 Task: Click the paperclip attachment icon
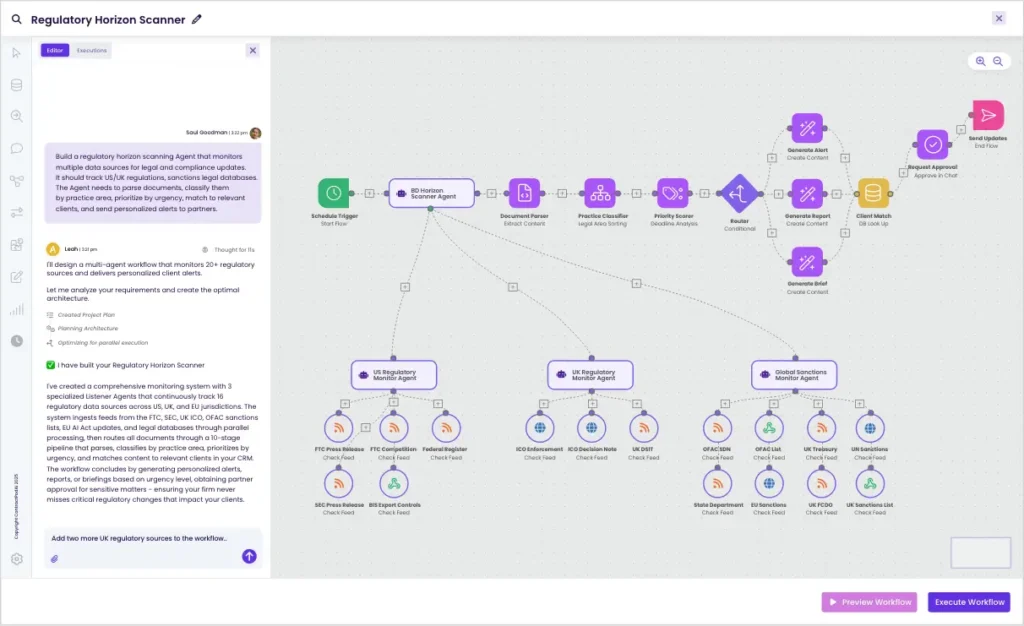coord(55,557)
